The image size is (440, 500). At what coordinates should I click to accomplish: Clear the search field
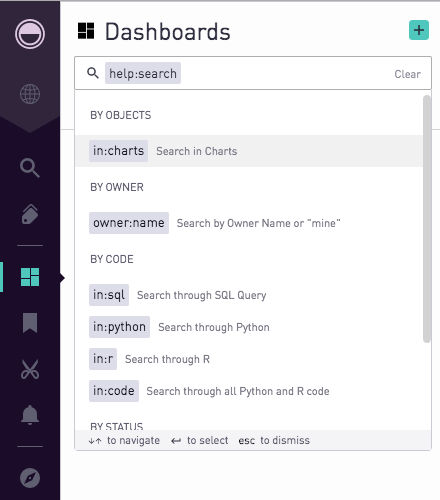(407, 74)
